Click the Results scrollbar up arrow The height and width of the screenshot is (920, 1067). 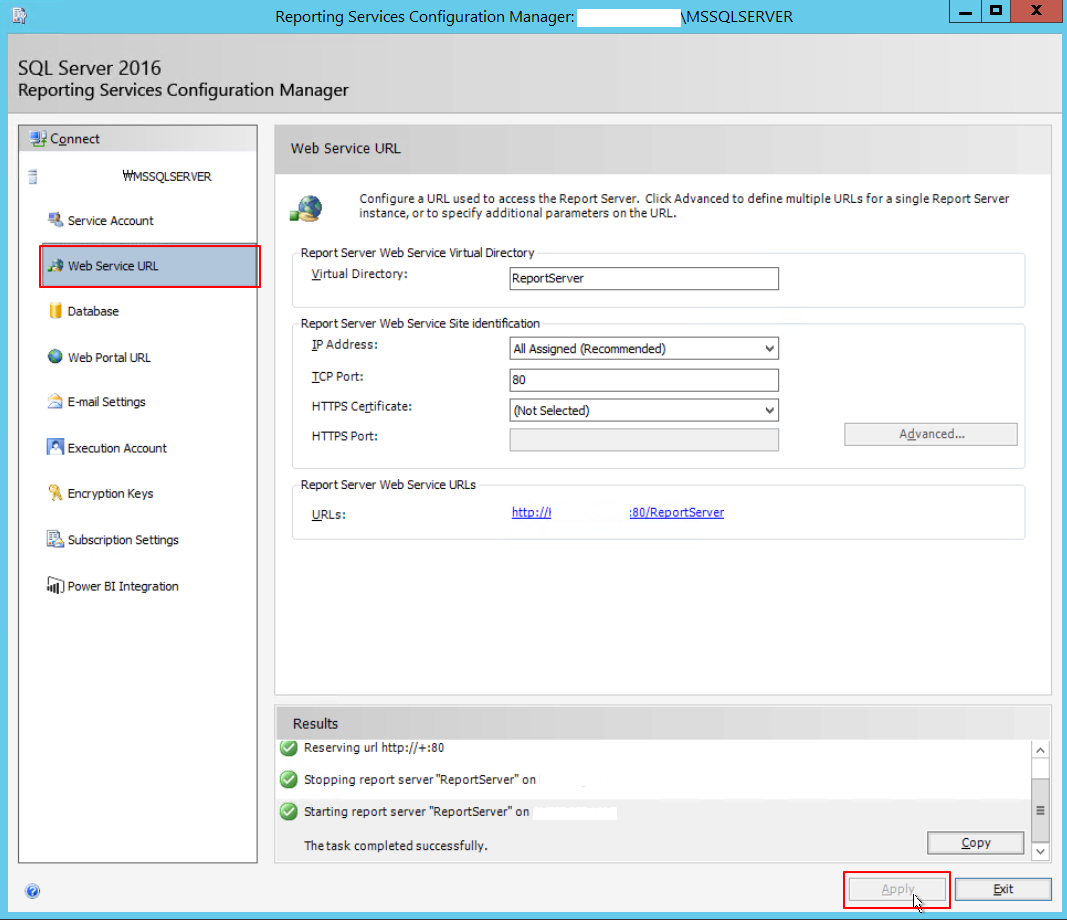pyautogui.click(x=1040, y=750)
